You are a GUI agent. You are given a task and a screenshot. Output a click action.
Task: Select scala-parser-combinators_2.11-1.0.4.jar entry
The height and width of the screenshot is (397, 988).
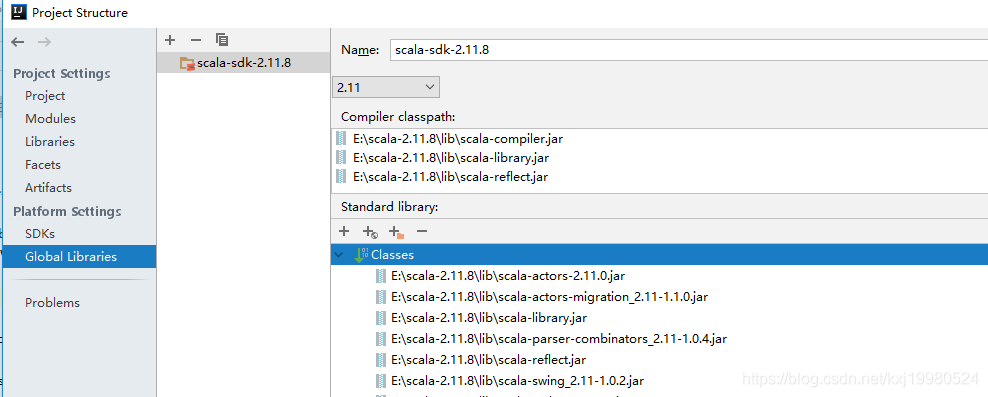[559, 338]
